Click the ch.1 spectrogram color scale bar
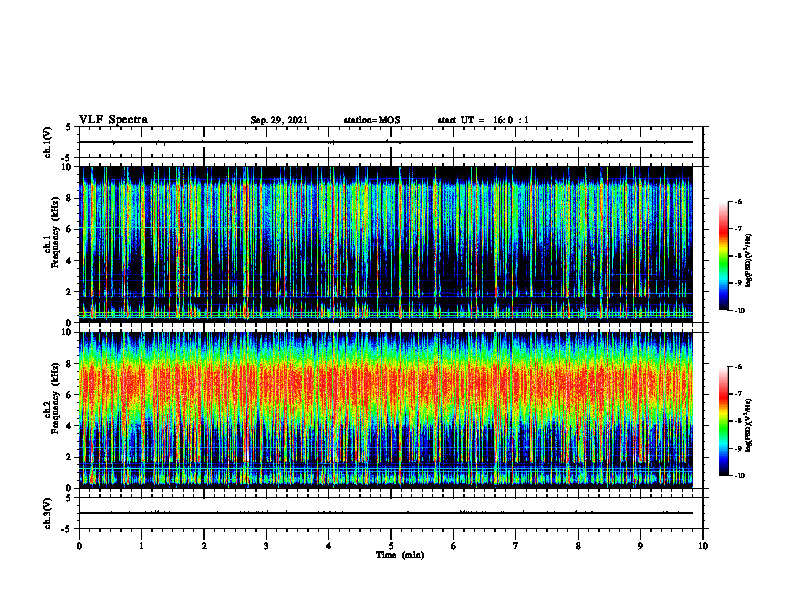Viewport: 792px width, 612px height. pyautogui.click(x=723, y=256)
